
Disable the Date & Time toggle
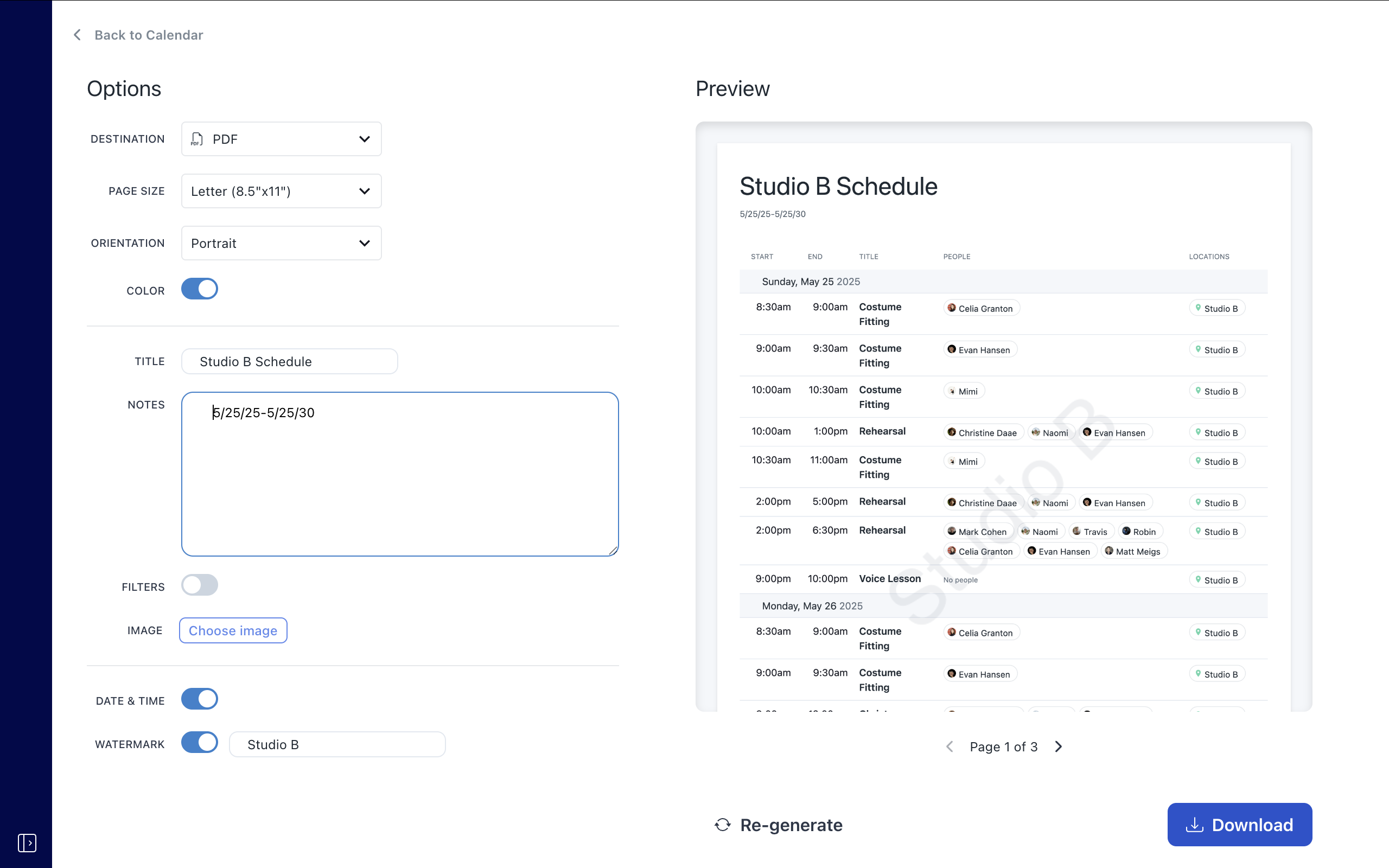199,699
